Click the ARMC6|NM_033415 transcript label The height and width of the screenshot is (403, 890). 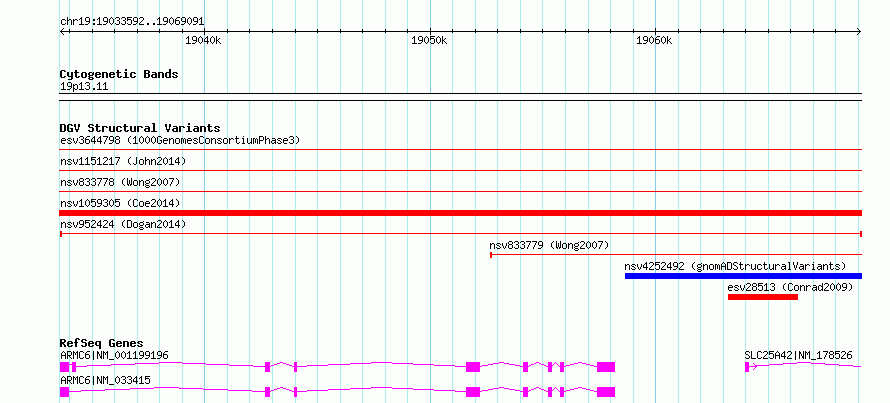(105, 380)
